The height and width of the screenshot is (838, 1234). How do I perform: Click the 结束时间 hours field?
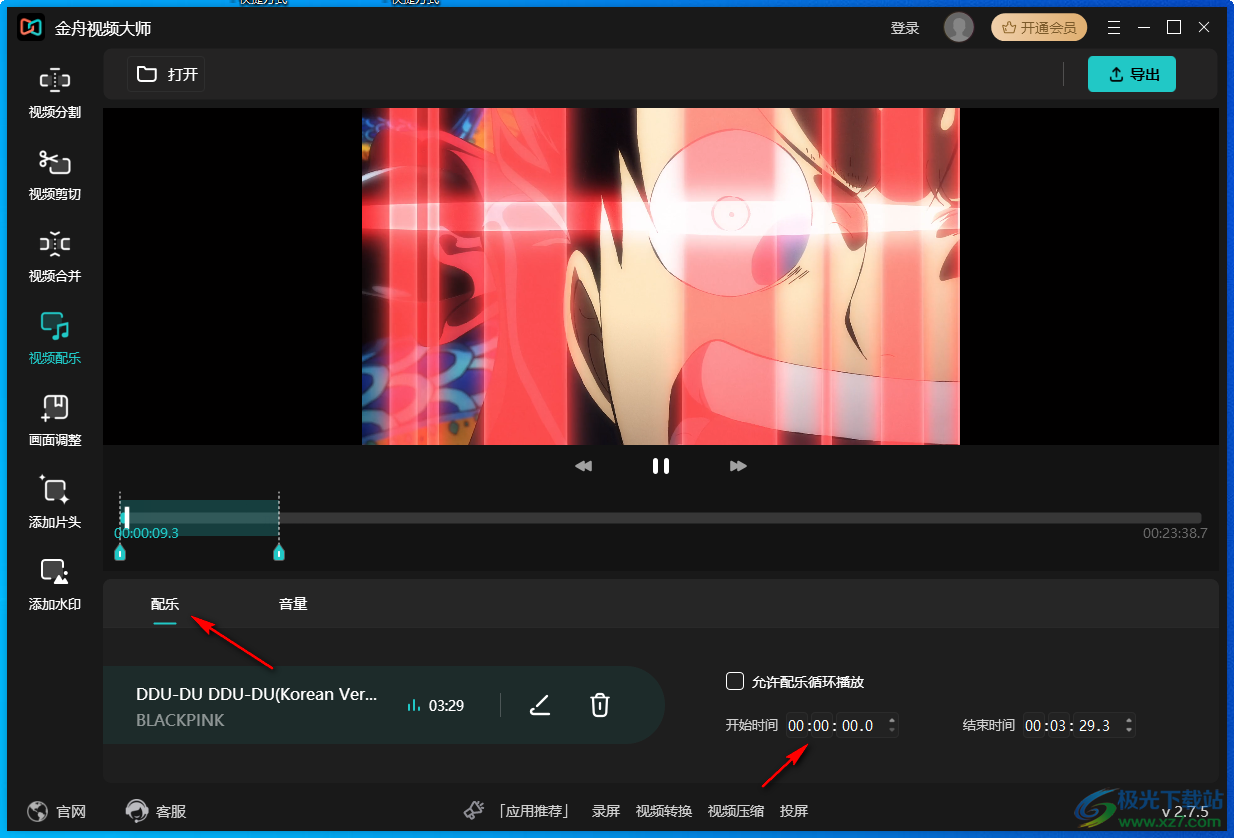1035,726
